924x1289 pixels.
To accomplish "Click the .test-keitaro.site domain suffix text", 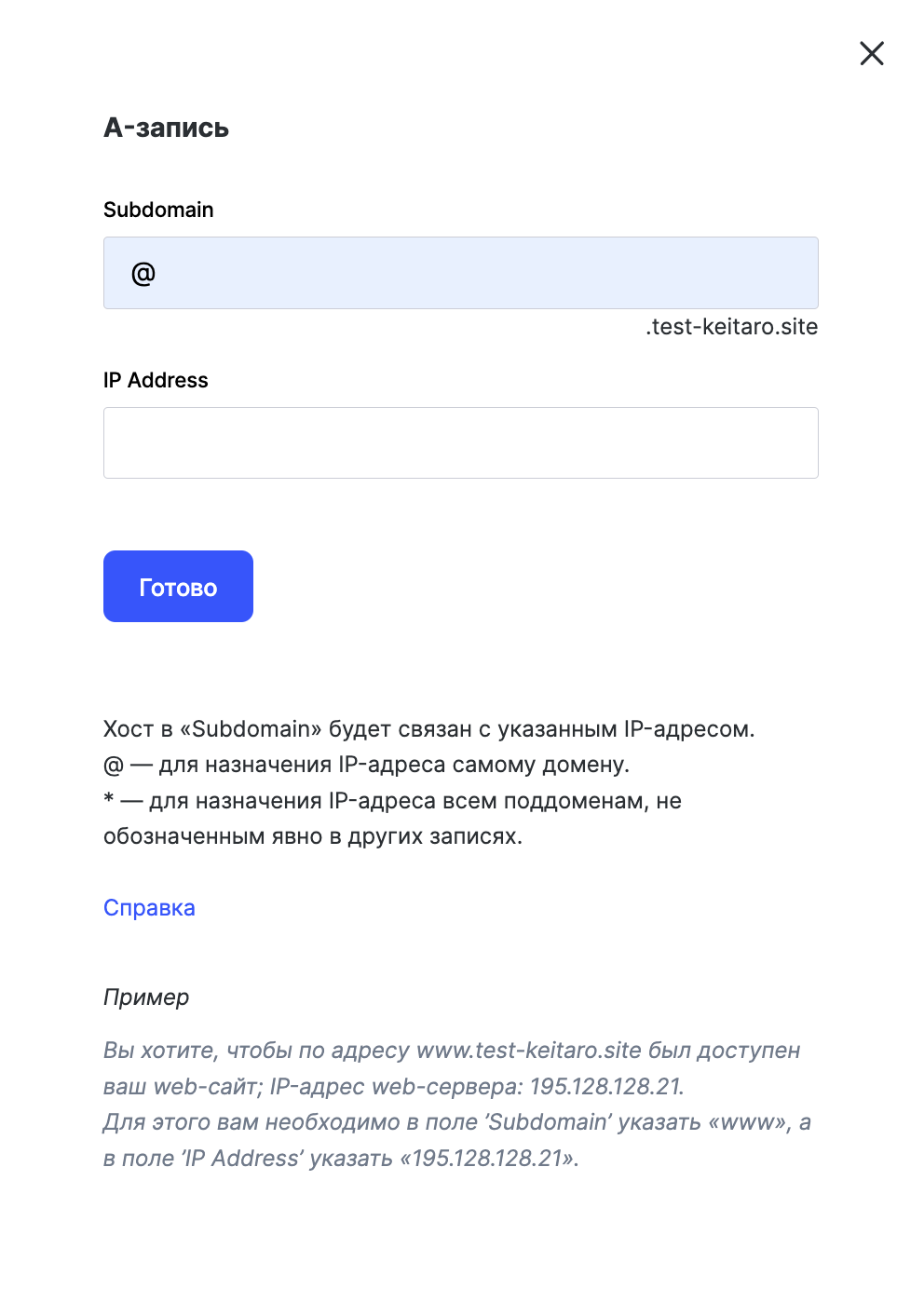I will (732, 327).
